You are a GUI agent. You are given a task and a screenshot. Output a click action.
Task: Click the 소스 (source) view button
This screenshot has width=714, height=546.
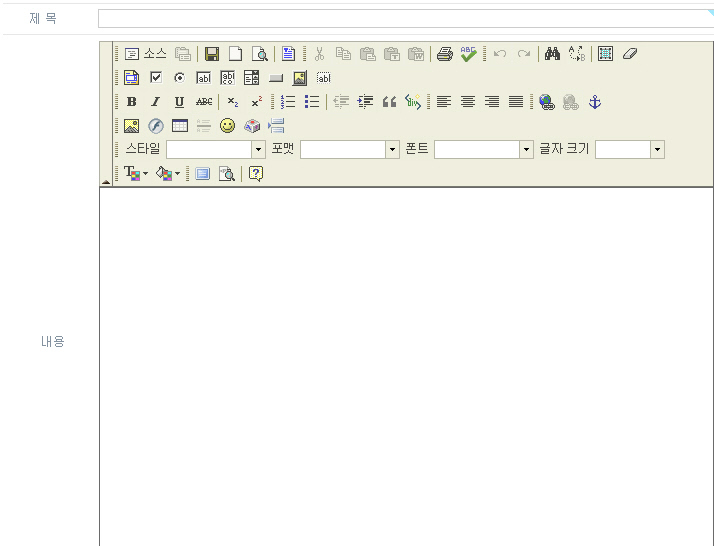[145, 54]
